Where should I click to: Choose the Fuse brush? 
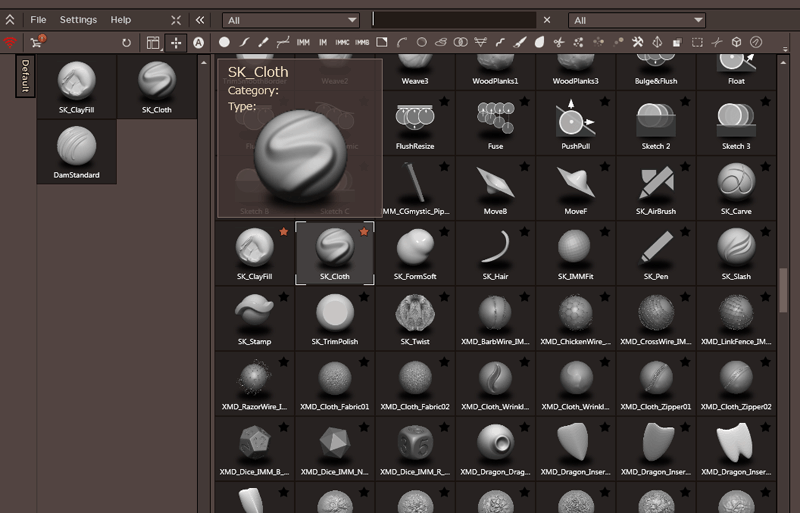pyautogui.click(x=495, y=123)
